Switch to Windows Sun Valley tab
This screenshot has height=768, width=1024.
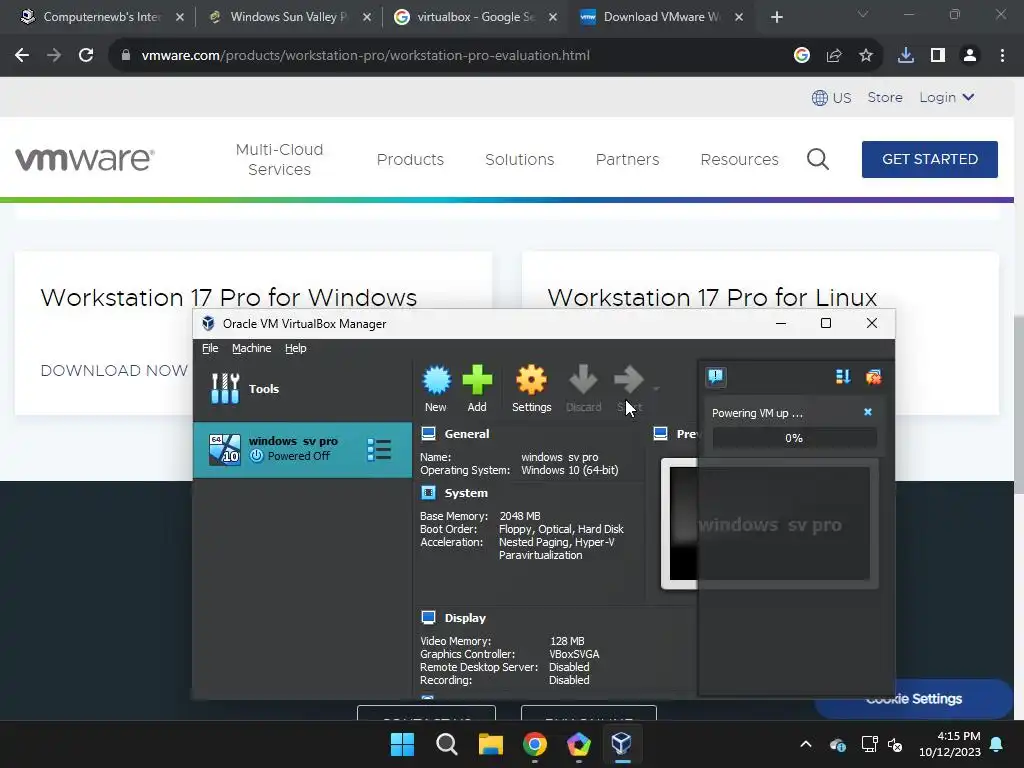pos(288,17)
